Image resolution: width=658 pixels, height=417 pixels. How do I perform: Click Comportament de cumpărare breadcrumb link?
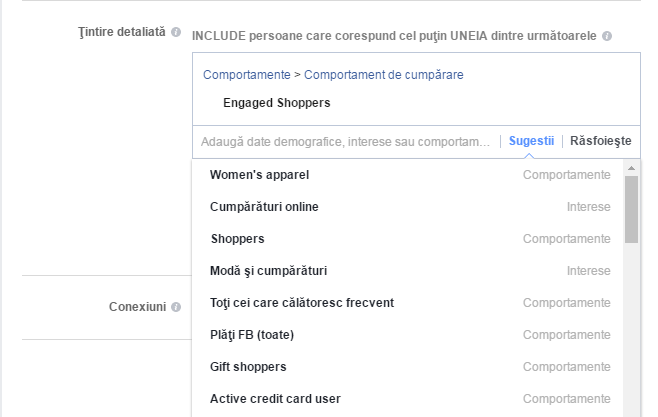click(383, 75)
